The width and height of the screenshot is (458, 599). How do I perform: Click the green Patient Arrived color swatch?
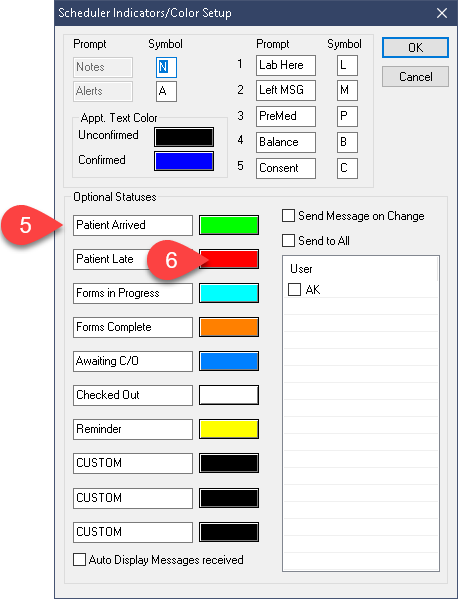click(229, 225)
